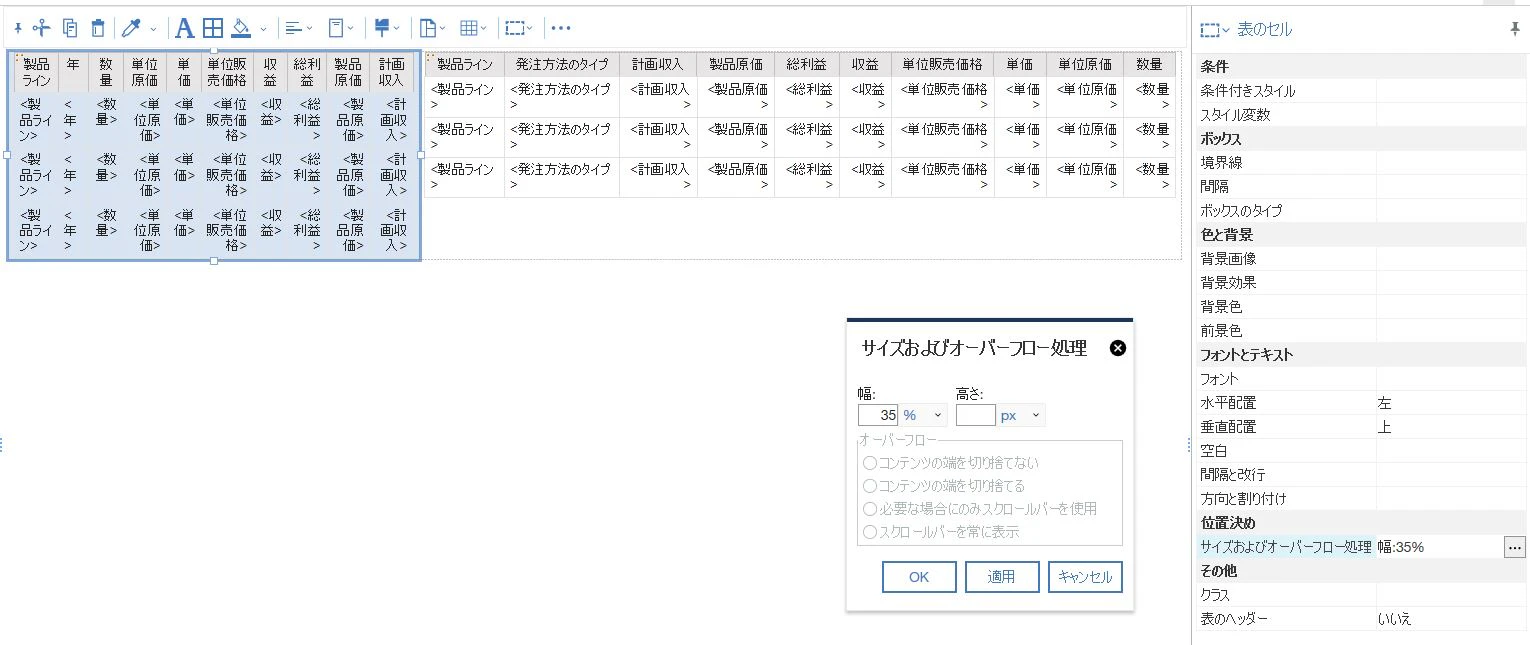The height and width of the screenshot is (645, 1530).
Task: Click the background color paint bucket icon
Action: (241, 28)
